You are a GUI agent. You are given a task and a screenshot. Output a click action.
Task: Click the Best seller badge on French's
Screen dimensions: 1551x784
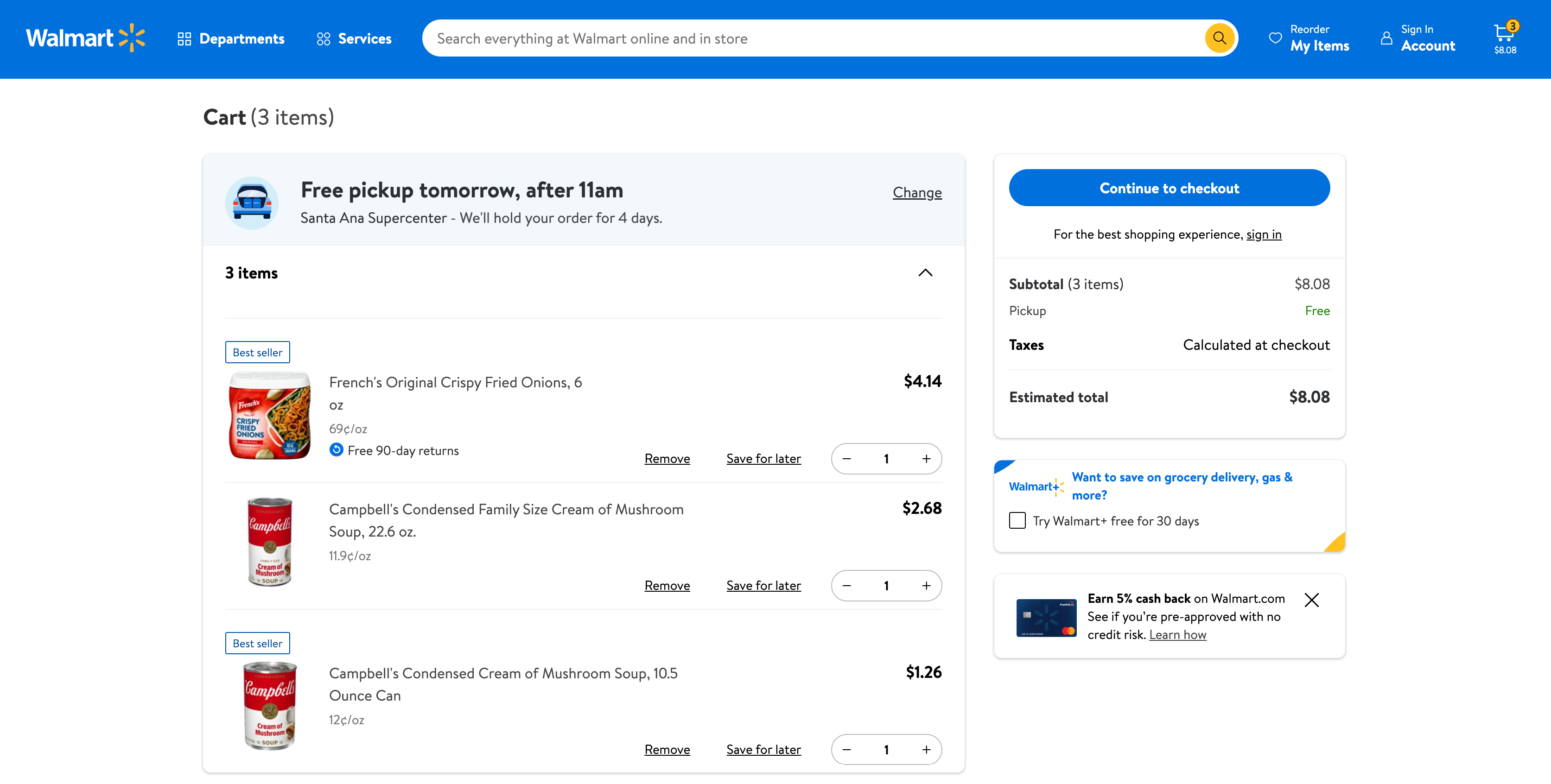258,353
